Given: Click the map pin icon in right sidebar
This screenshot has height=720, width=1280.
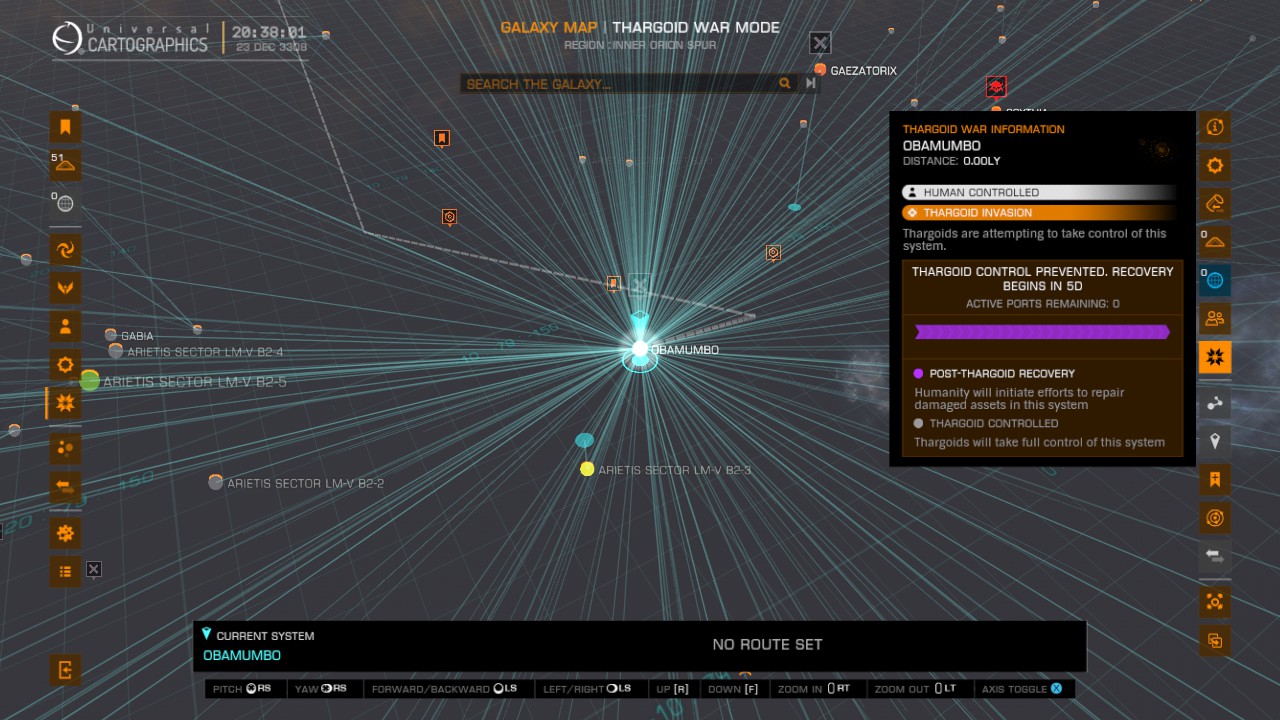Looking at the screenshot, I should point(1215,441).
